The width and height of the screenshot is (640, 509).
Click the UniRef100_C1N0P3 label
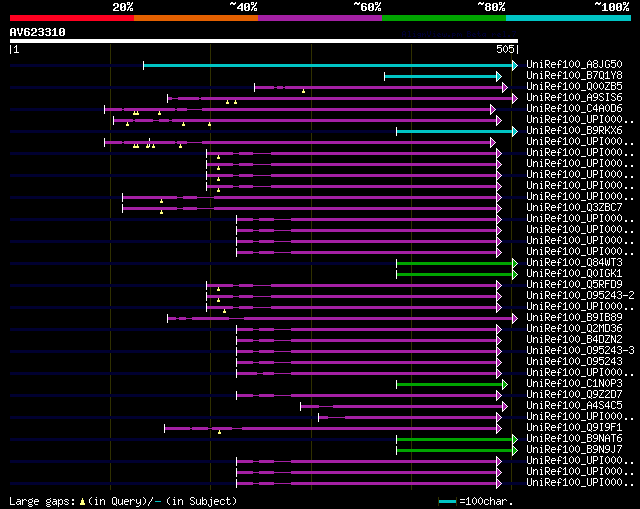click(574, 383)
